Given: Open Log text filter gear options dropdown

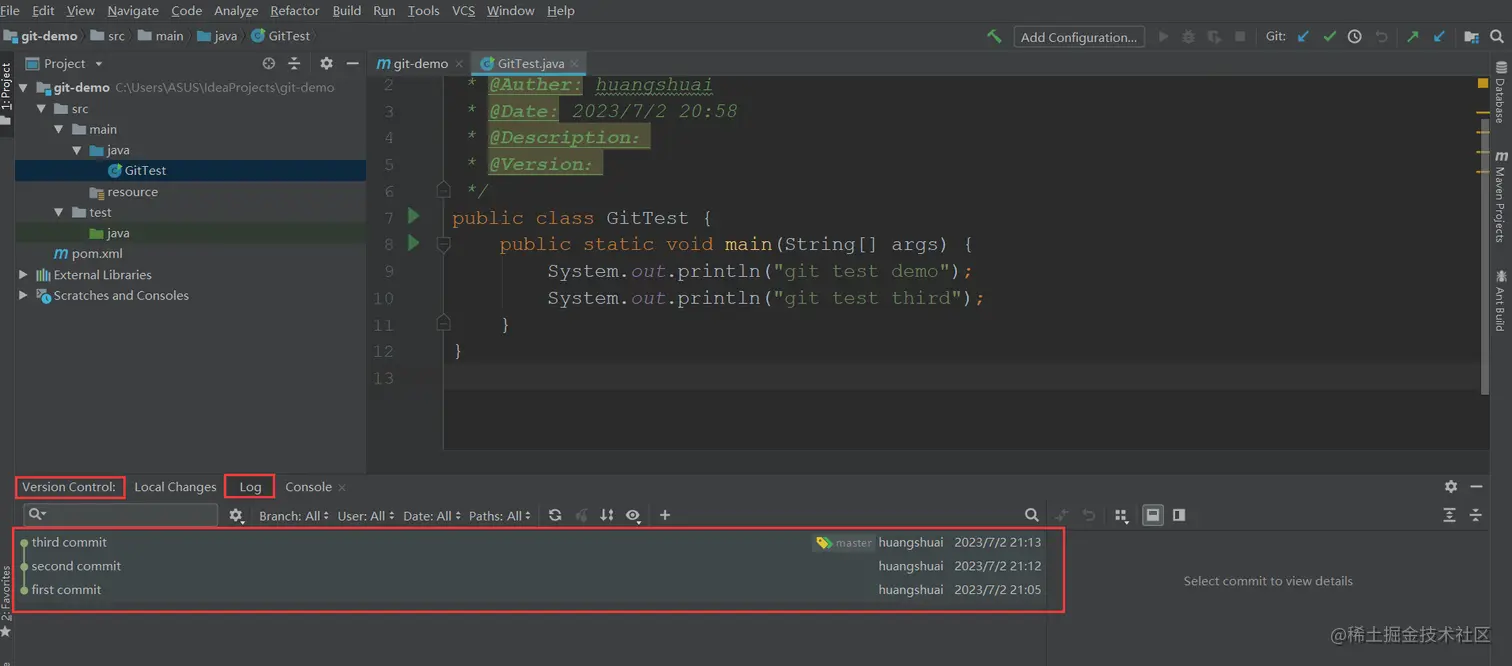Looking at the screenshot, I should pos(237,515).
